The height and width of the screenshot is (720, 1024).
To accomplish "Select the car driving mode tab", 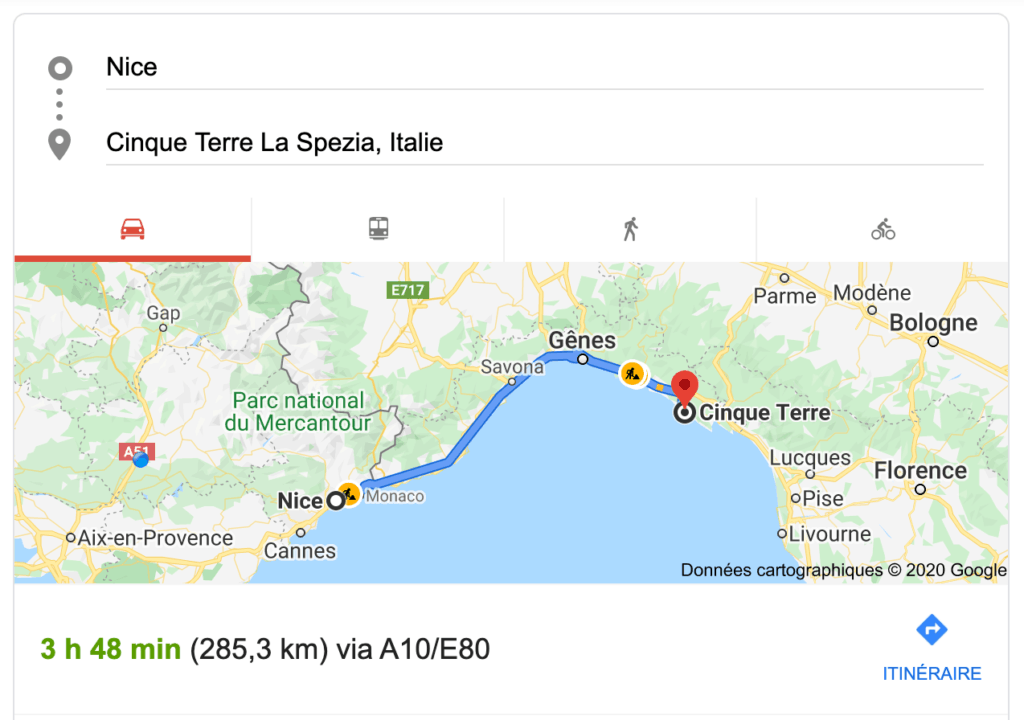I will pos(133,229).
